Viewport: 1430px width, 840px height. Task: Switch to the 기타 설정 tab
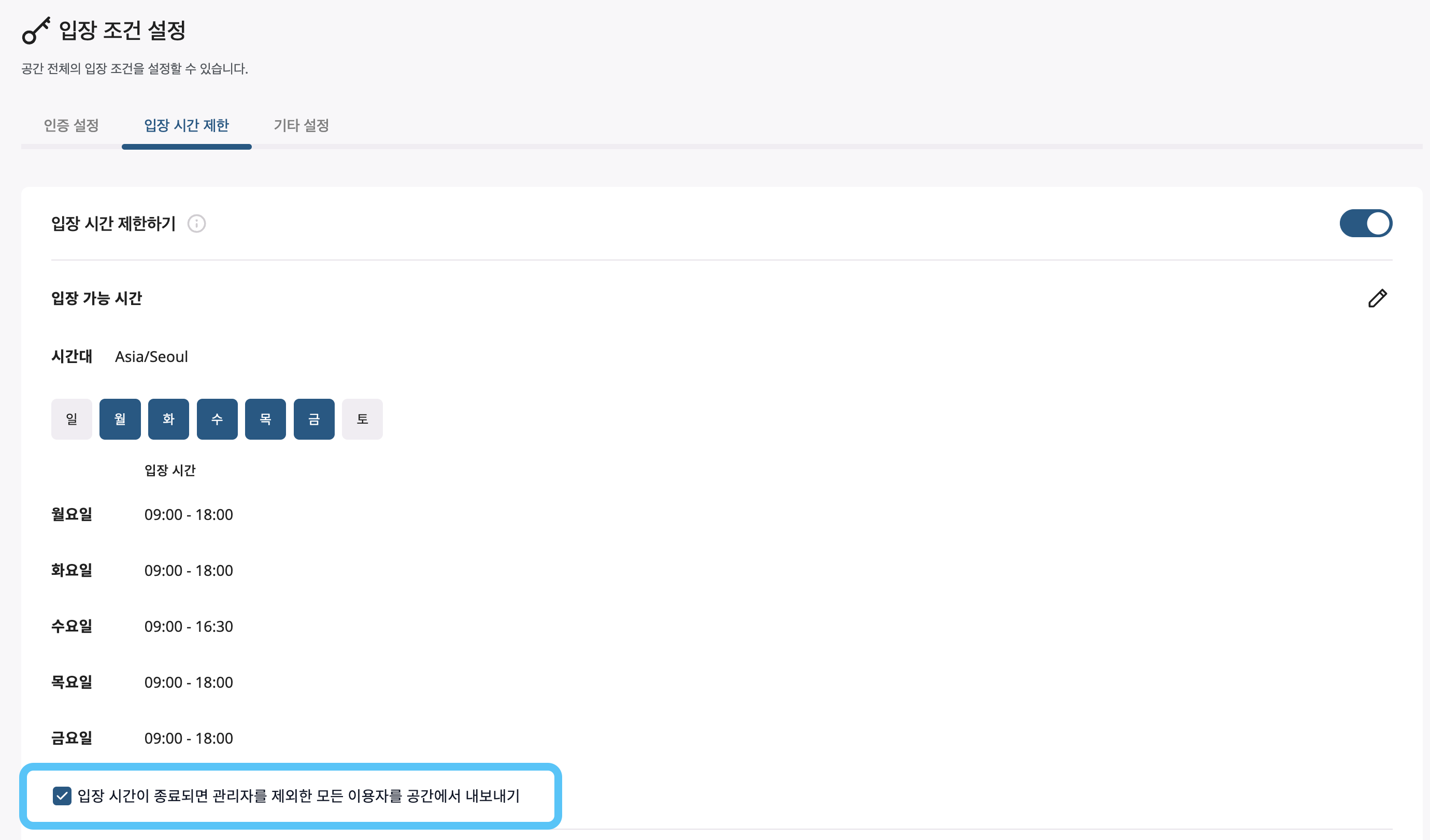click(300, 126)
